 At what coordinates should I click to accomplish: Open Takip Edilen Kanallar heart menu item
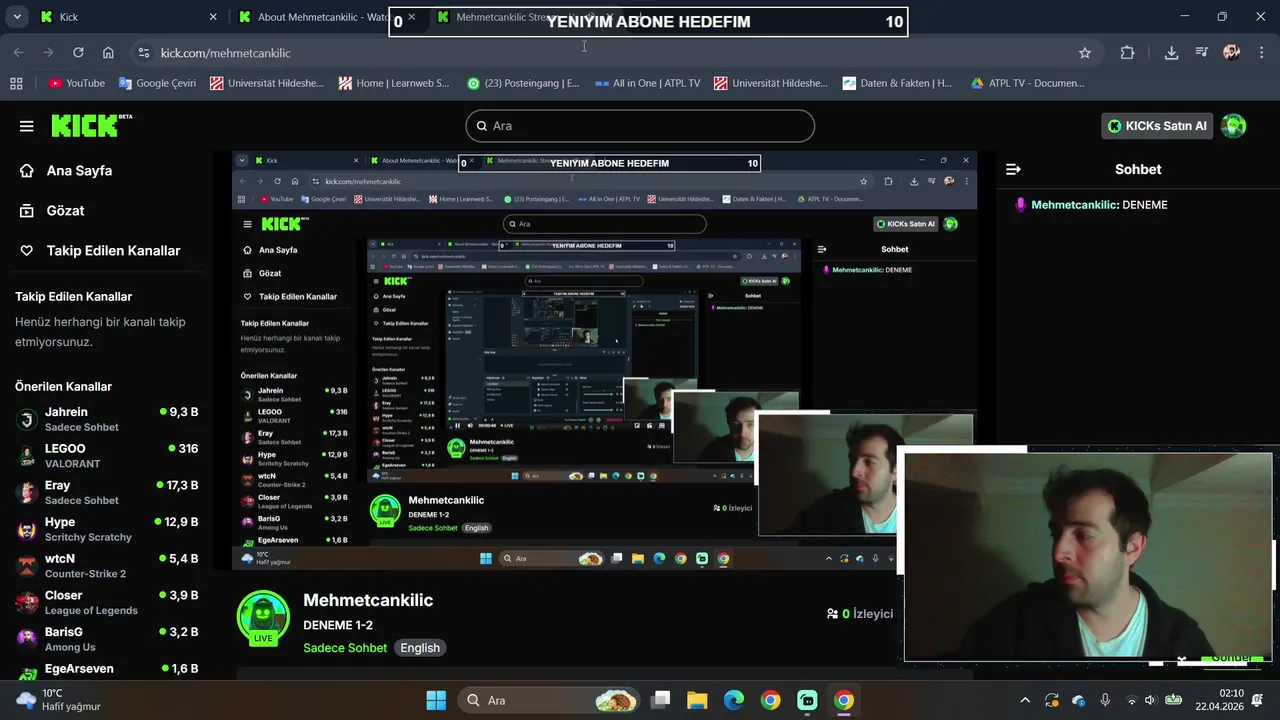point(100,251)
